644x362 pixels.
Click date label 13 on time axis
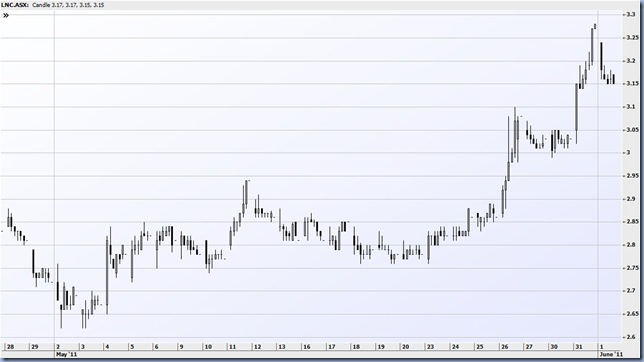[281, 347]
